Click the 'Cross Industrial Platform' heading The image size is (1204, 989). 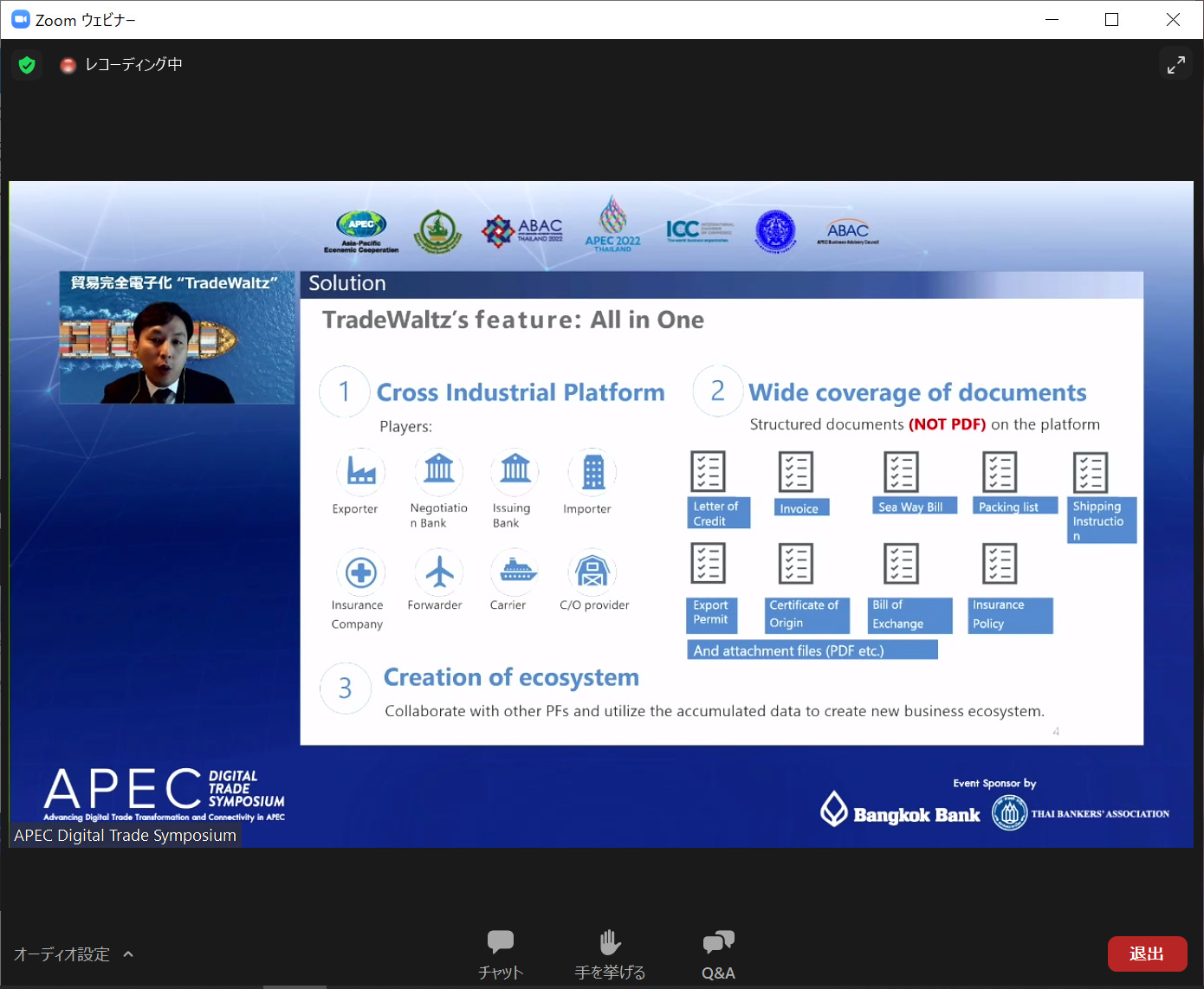pos(521,392)
